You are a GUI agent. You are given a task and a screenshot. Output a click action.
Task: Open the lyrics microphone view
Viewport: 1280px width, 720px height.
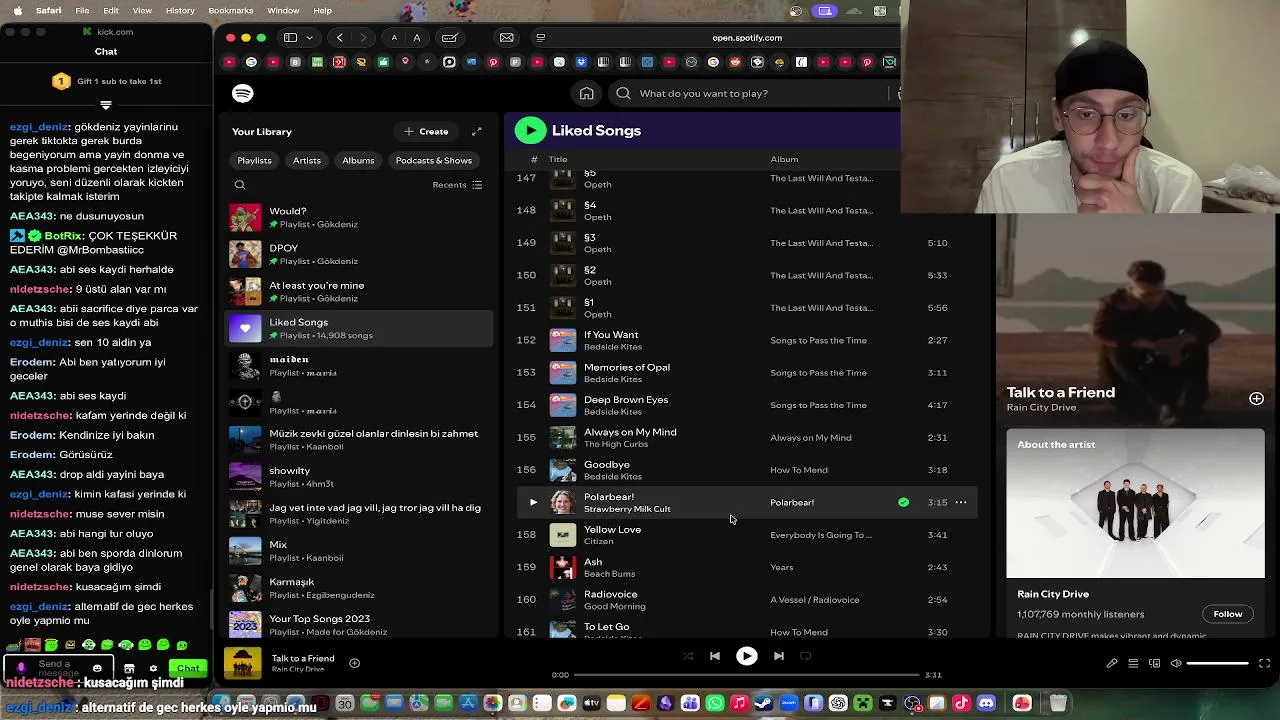coord(1111,663)
